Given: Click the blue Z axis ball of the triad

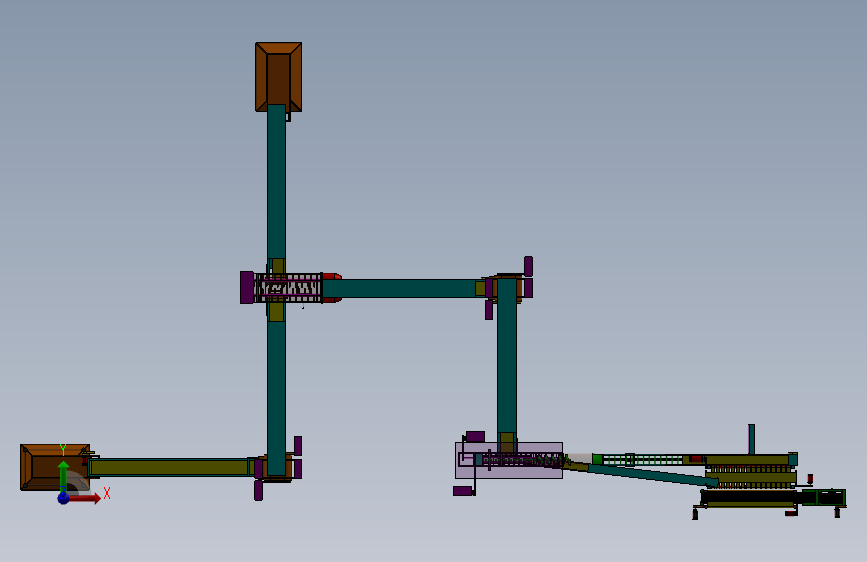Looking at the screenshot, I should pos(64,498).
